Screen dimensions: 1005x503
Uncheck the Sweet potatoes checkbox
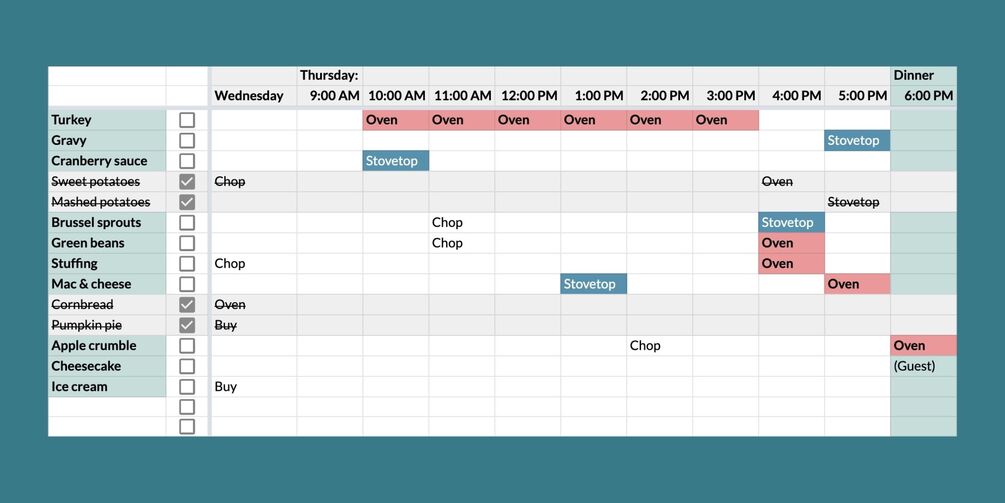pos(187,181)
